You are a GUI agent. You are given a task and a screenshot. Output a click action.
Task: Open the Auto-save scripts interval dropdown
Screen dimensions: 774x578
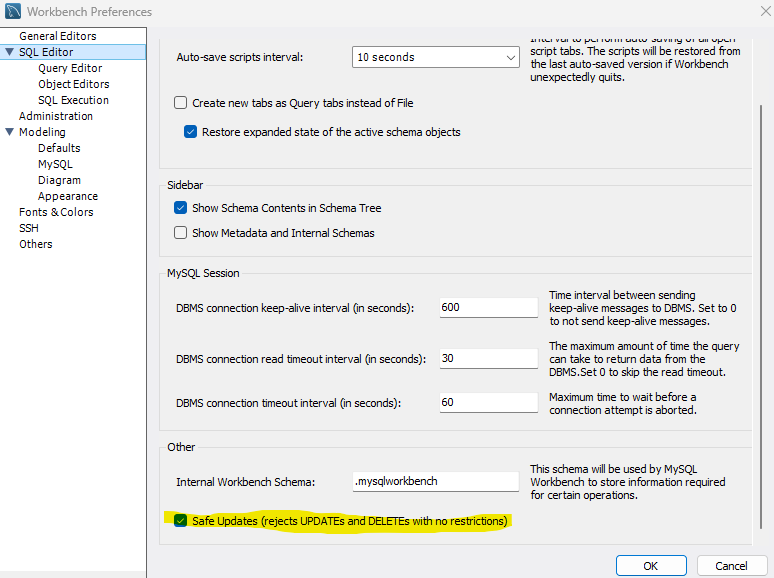435,57
